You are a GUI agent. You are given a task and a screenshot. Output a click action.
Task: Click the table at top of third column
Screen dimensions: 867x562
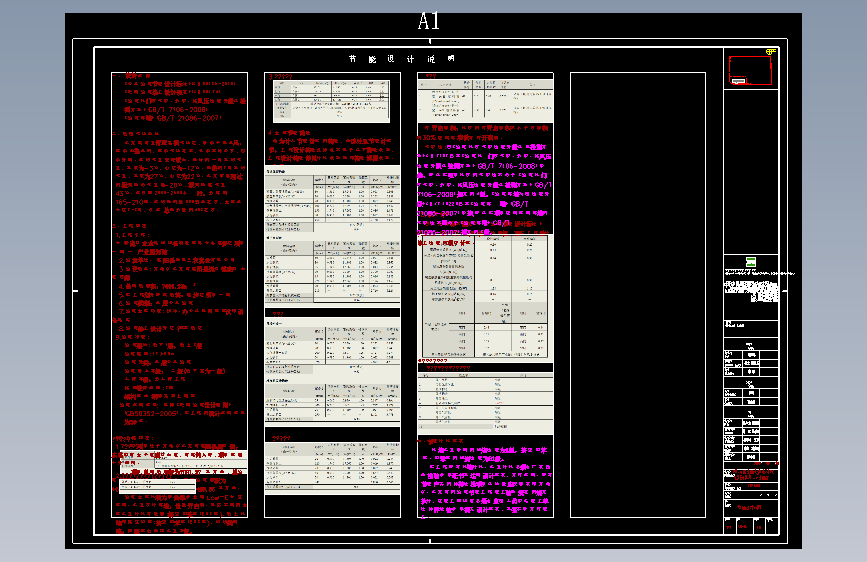point(485,101)
